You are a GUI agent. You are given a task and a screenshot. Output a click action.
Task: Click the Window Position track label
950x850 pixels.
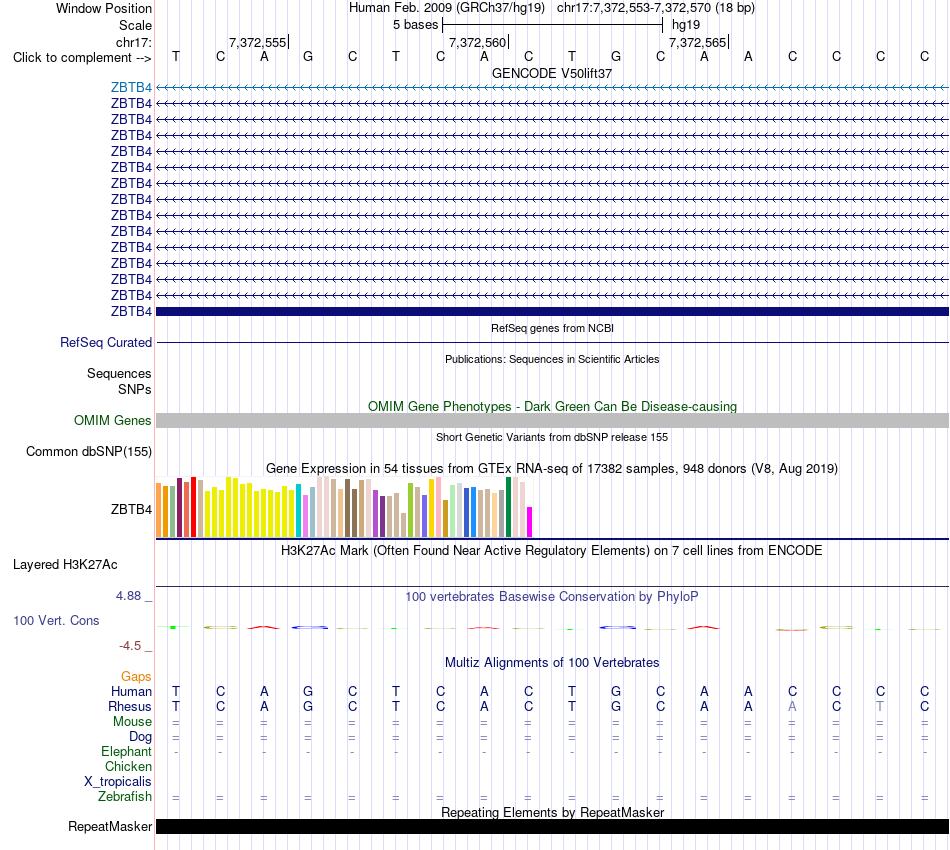tap(104, 8)
